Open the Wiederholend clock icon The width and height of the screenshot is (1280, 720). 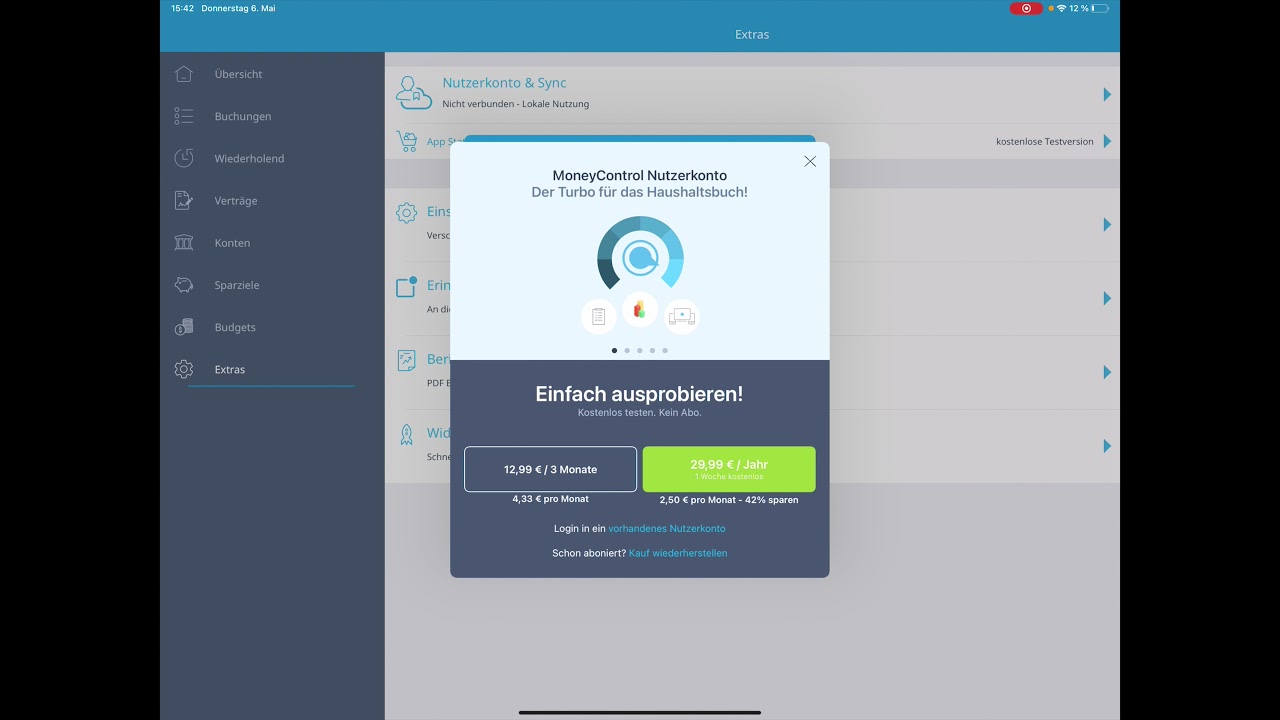point(183,158)
